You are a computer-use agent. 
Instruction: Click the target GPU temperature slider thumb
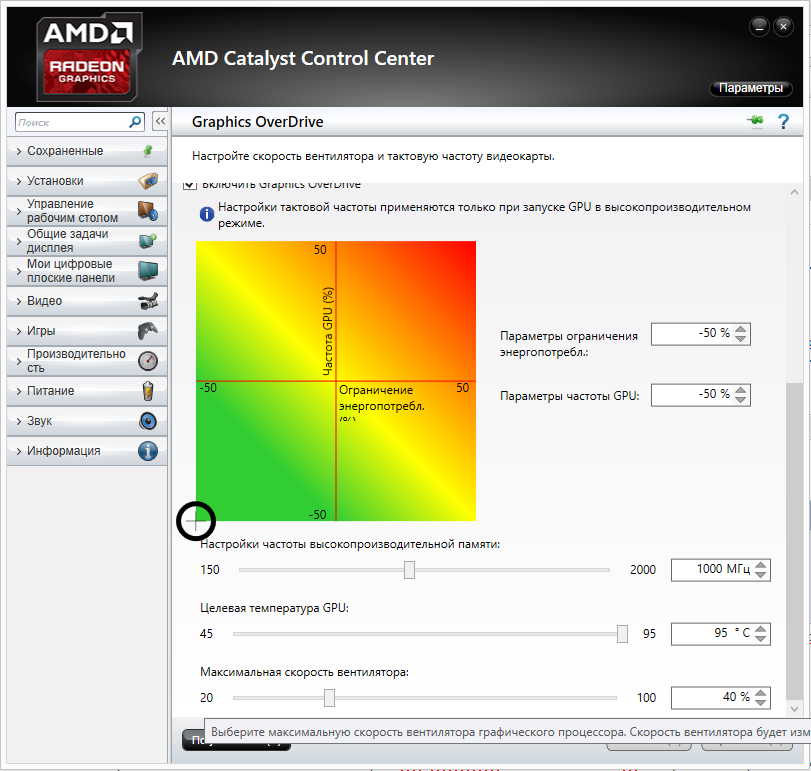623,634
